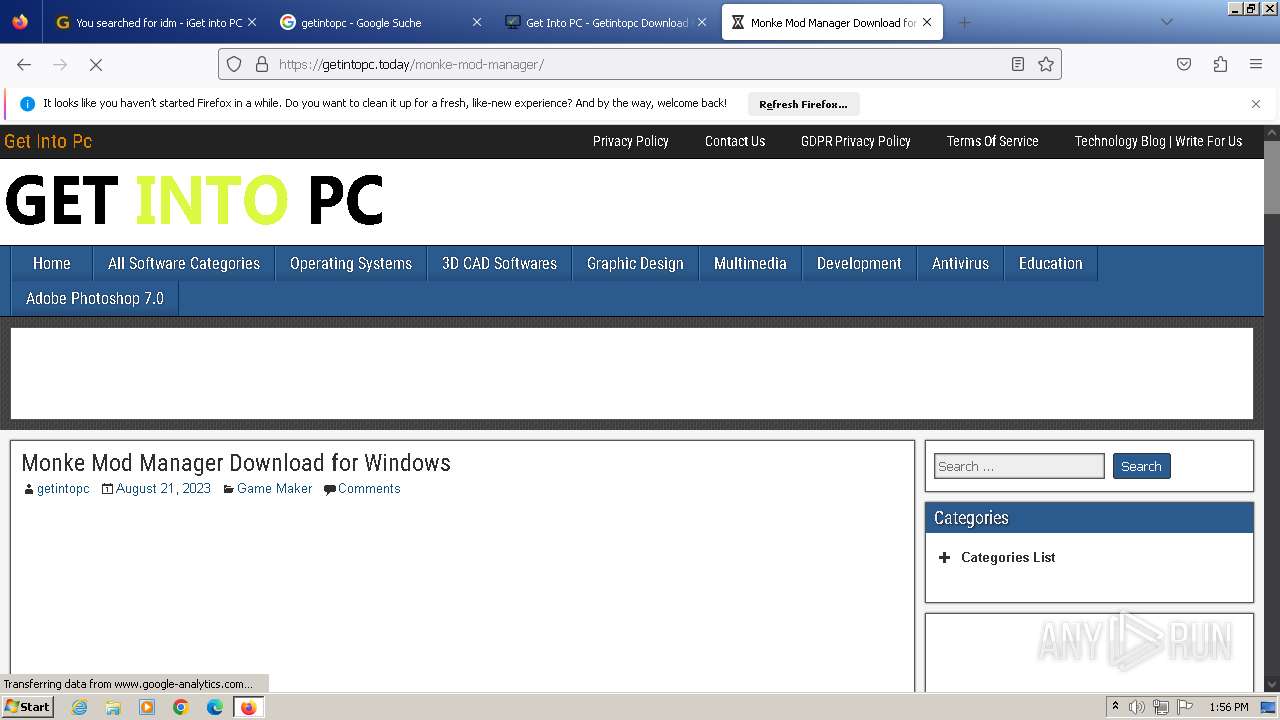The width and height of the screenshot is (1280, 720).
Task: Click the padlock site information icon
Action: tap(262, 64)
